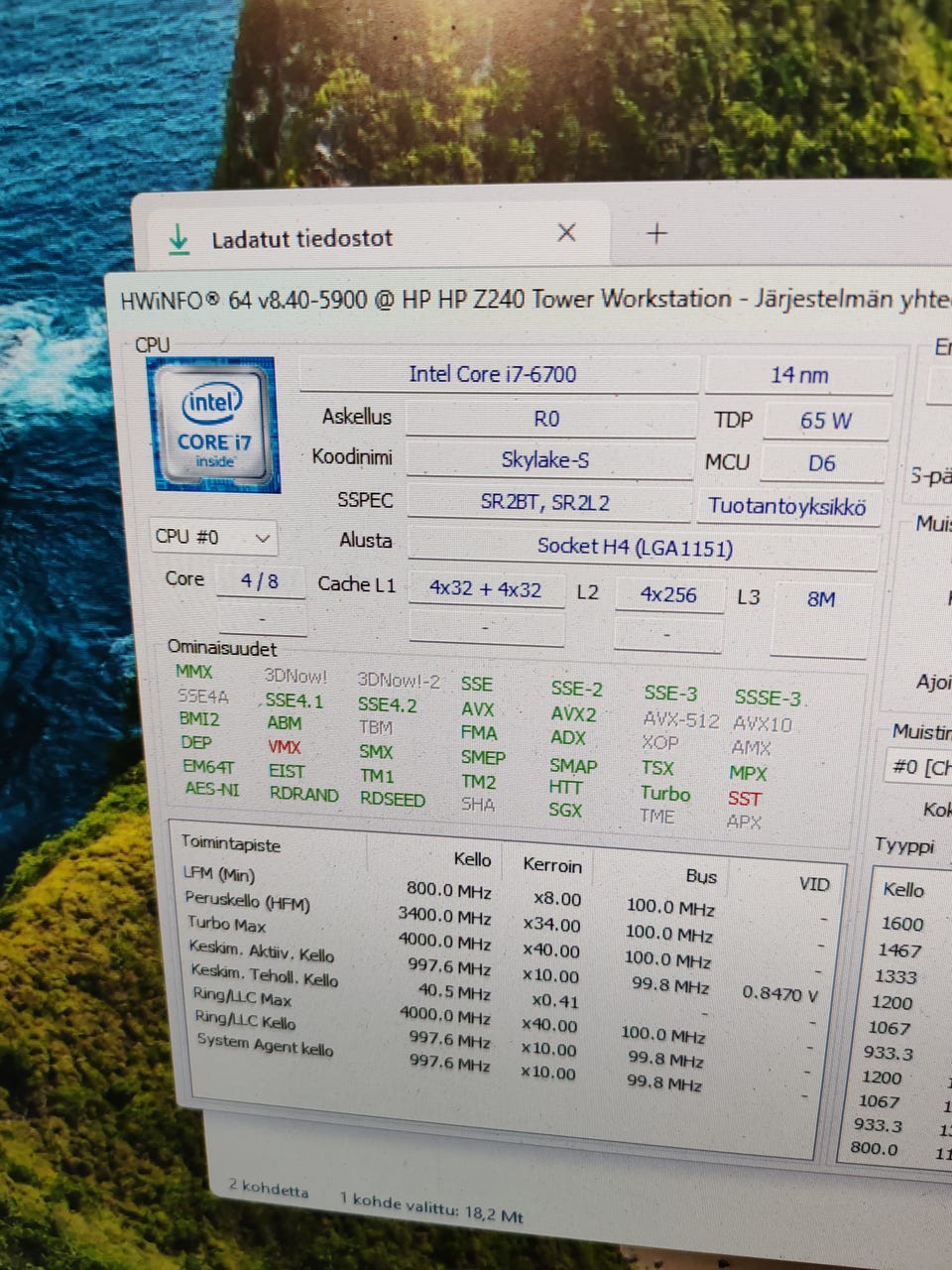Click the 800.0 memory clock entry
Screen dimensions: 952x1270
[x=874, y=1148]
